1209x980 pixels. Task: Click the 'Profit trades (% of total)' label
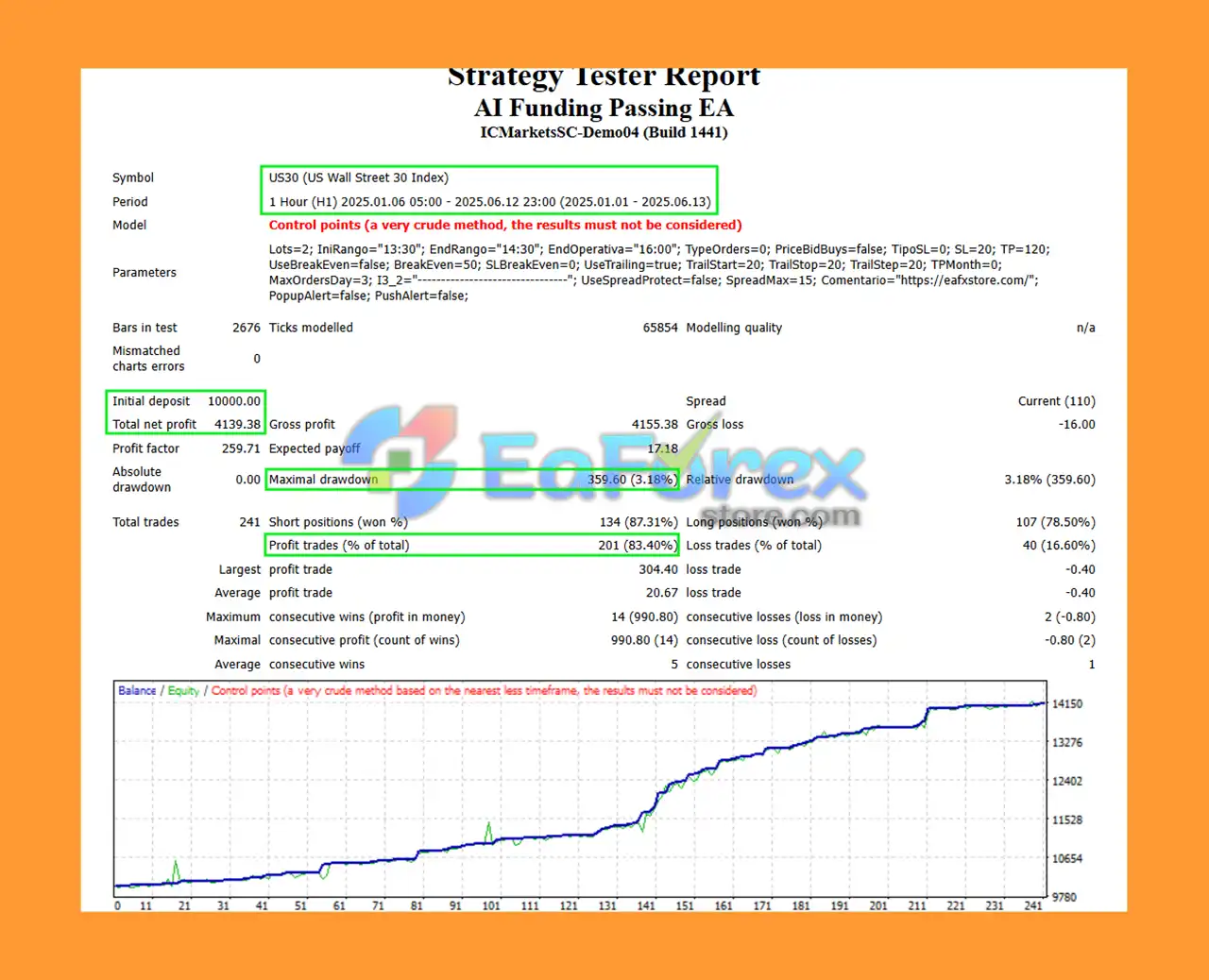(x=339, y=545)
